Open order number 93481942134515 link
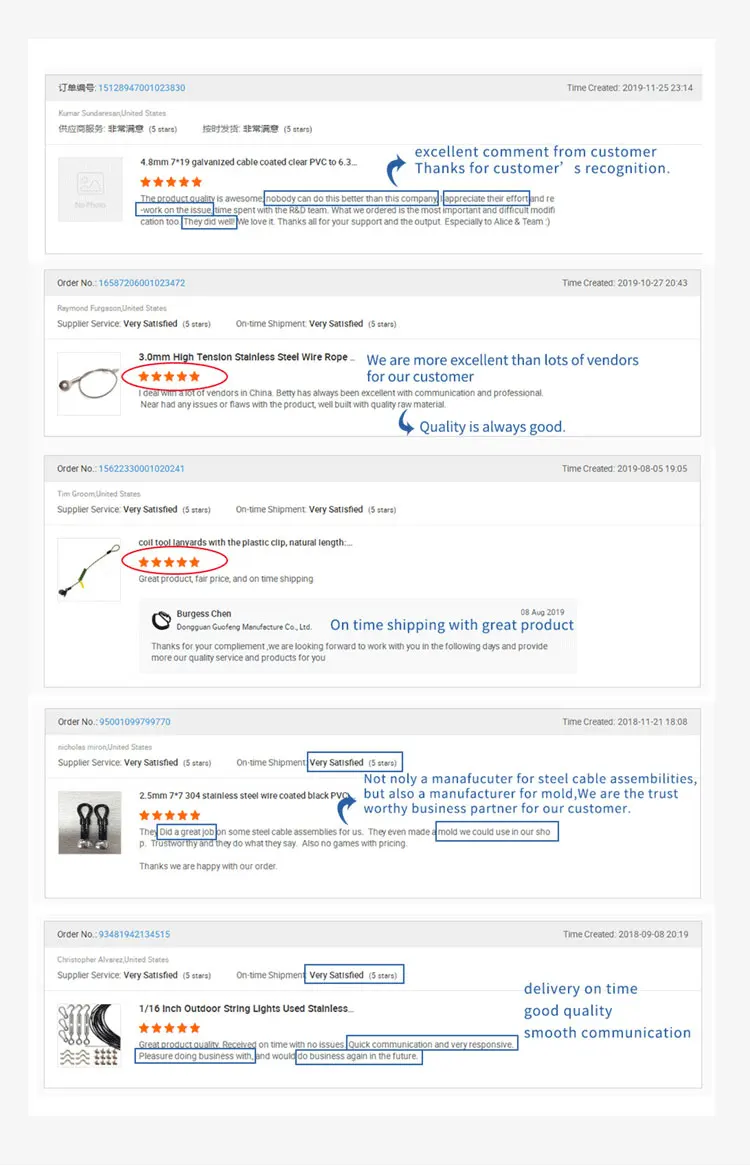This screenshot has width=750, height=1167. click(x=134, y=935)
